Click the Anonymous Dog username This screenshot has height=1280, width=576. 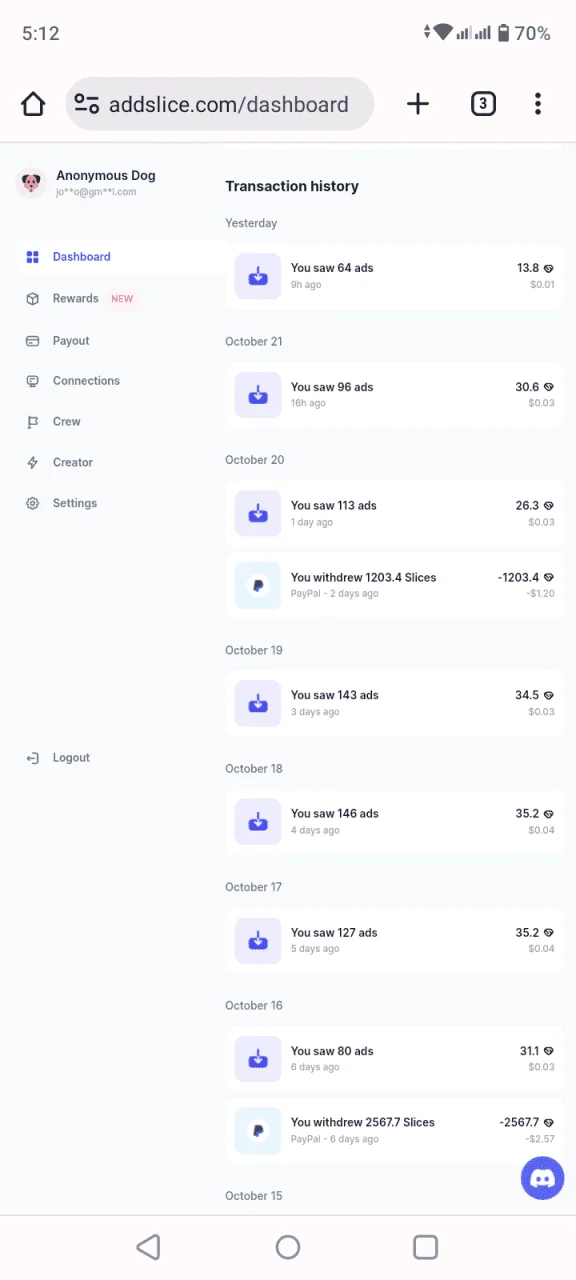(106, 175)
